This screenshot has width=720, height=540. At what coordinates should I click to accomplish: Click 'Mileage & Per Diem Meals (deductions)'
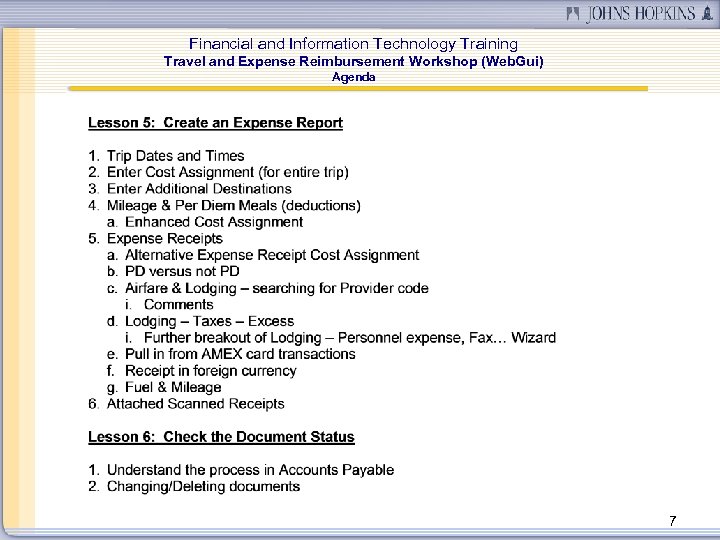234,205
